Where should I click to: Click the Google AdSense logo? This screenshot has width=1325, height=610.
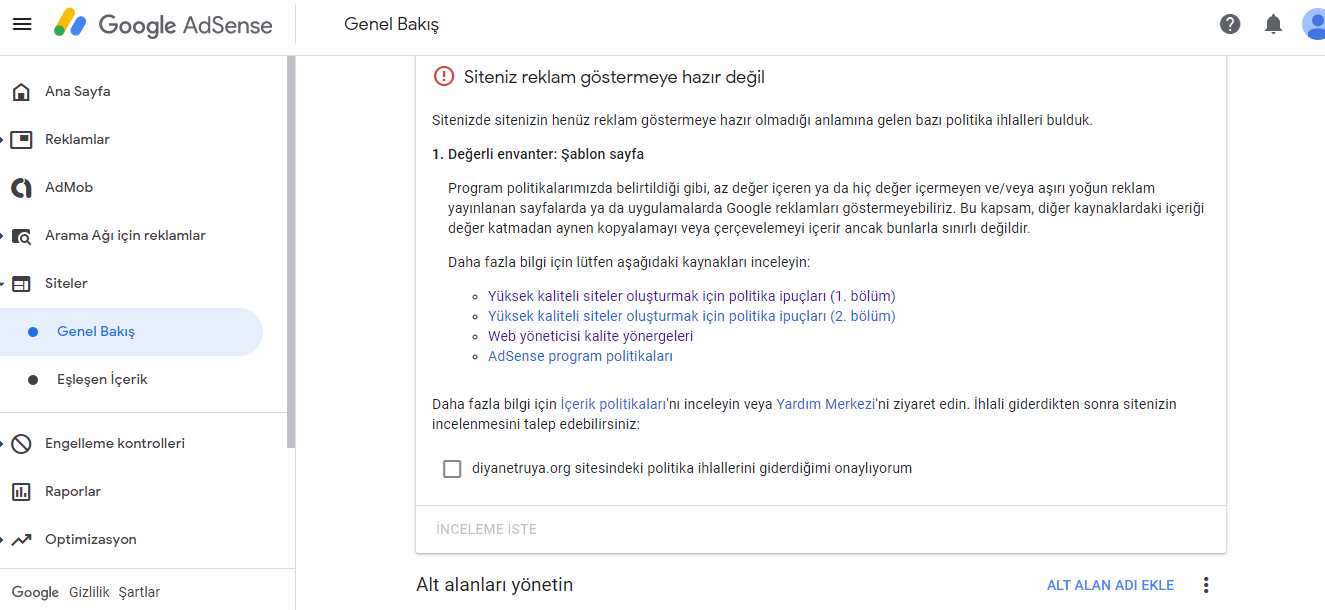(164, 25)
